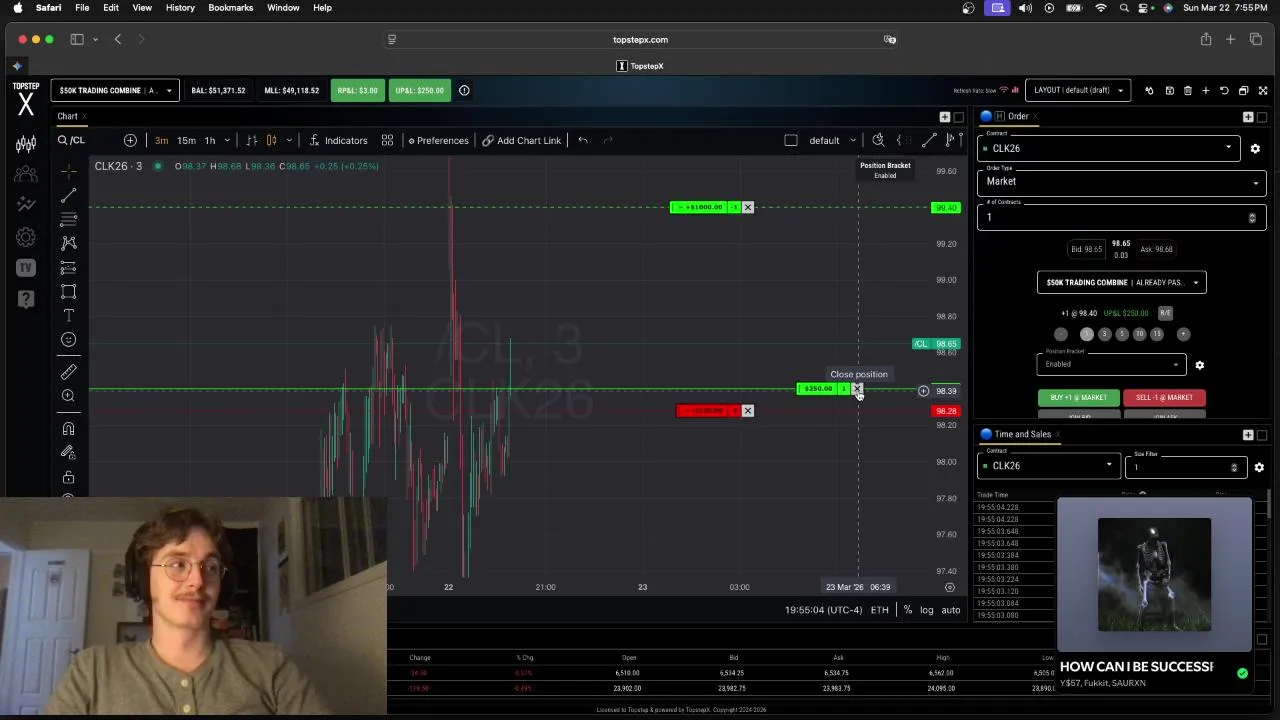Cancel the red stop loss order
The image size is (1280, 720).
click(x=747, y=411)
